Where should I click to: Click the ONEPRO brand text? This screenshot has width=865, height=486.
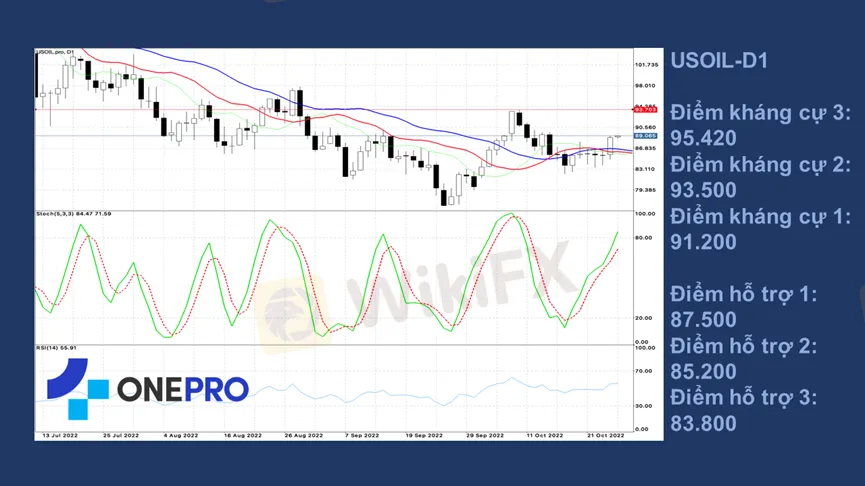tap(182, 389)
